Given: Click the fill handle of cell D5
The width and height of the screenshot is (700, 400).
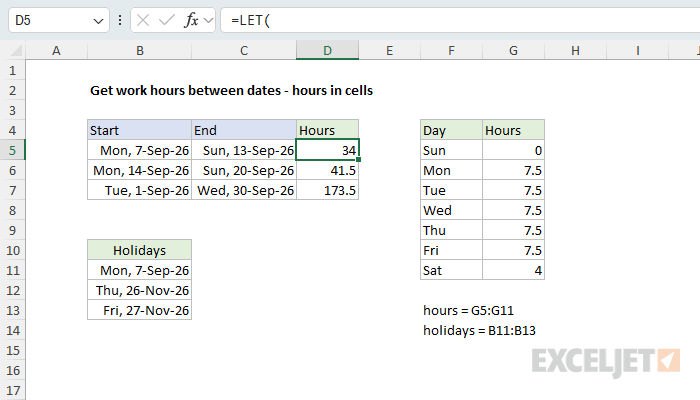Looking at the screenshot, I should [358, 159].
